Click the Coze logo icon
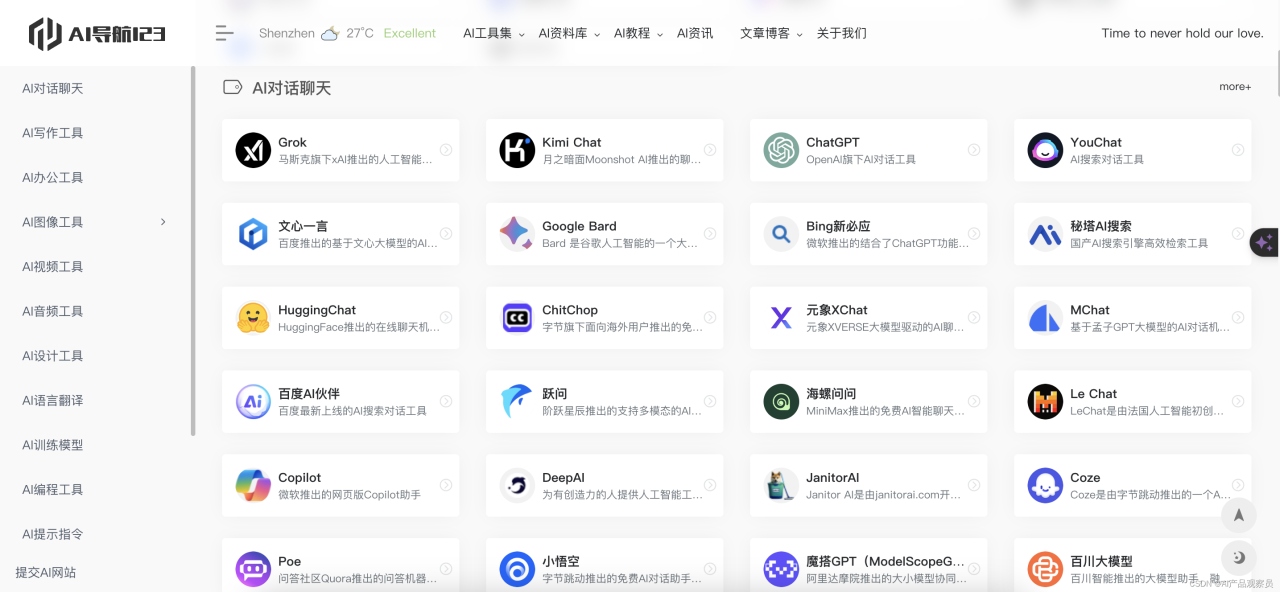The width and height of the screenshot is (1280, 592). click(1045, 486)
